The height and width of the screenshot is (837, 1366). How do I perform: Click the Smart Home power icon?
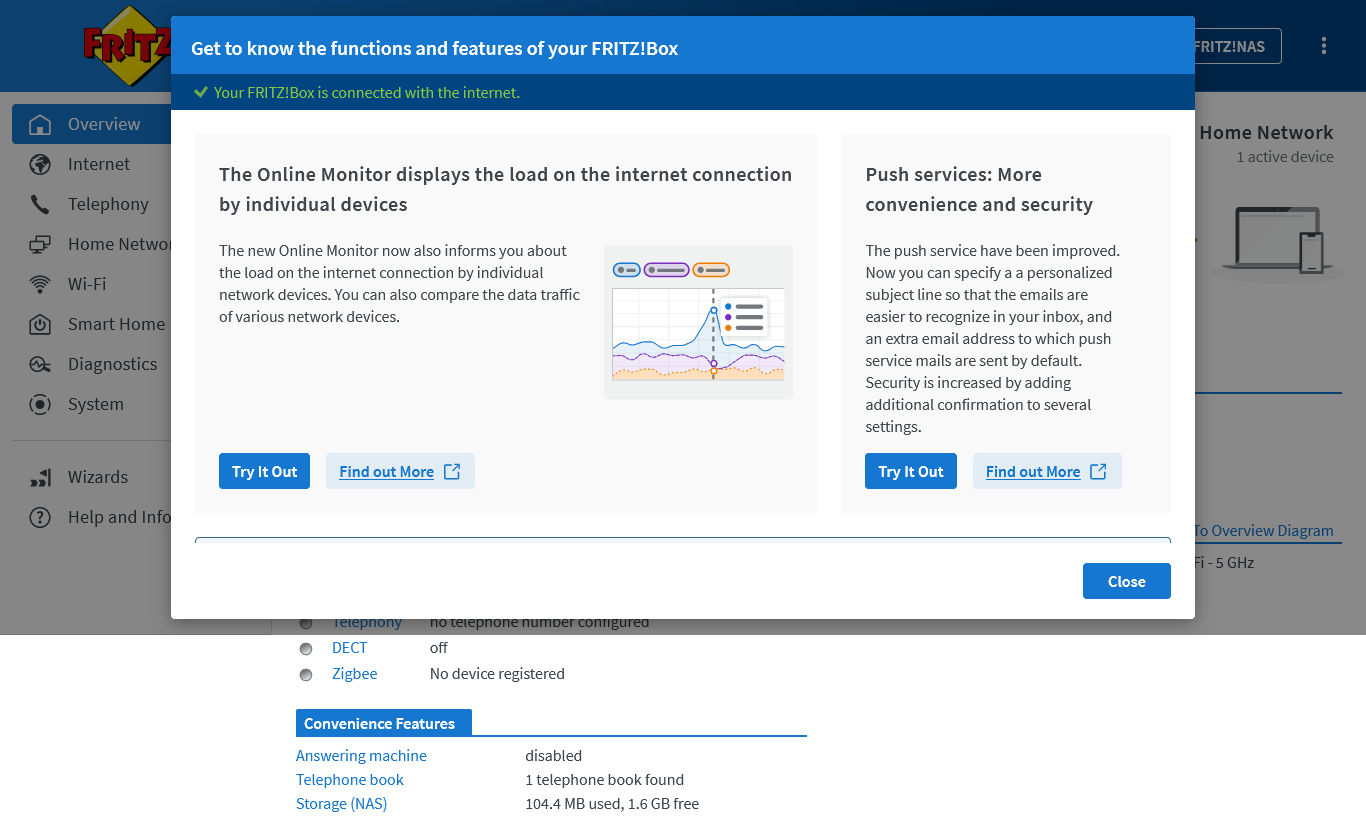tap(40, 325)
